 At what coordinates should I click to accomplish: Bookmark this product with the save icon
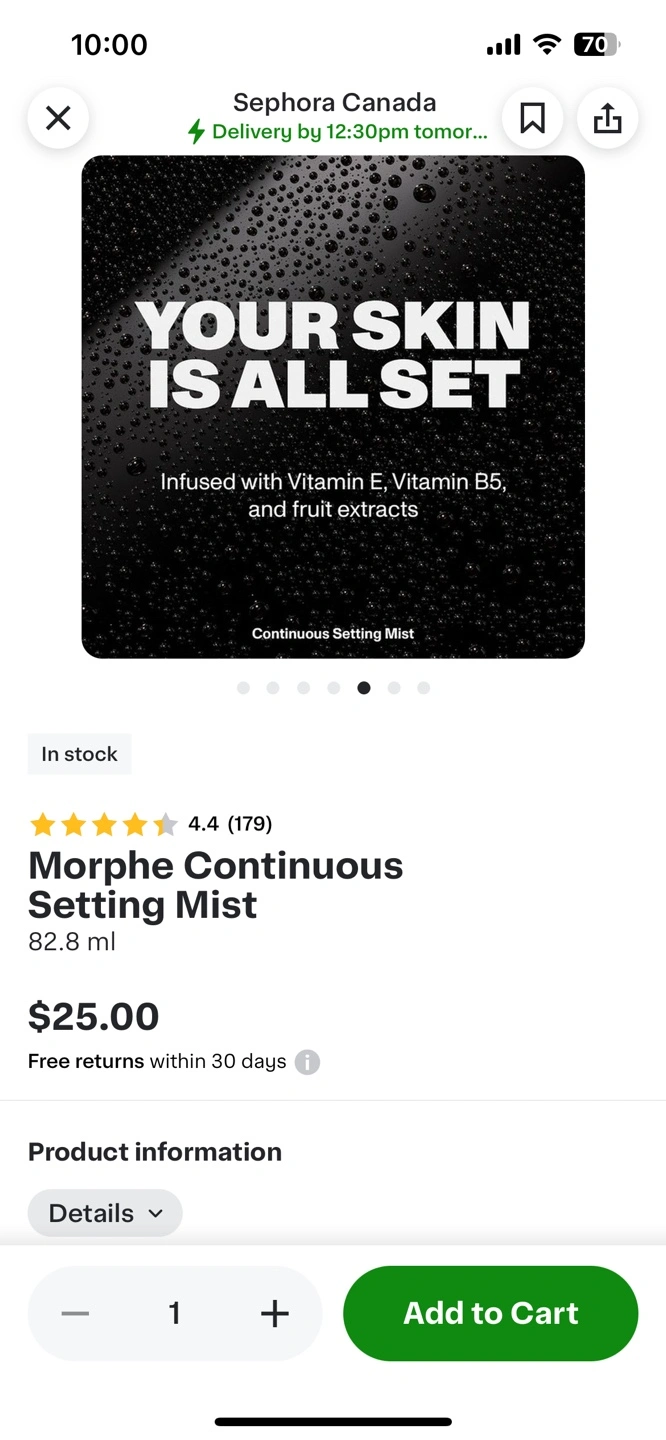click(532, 119)
